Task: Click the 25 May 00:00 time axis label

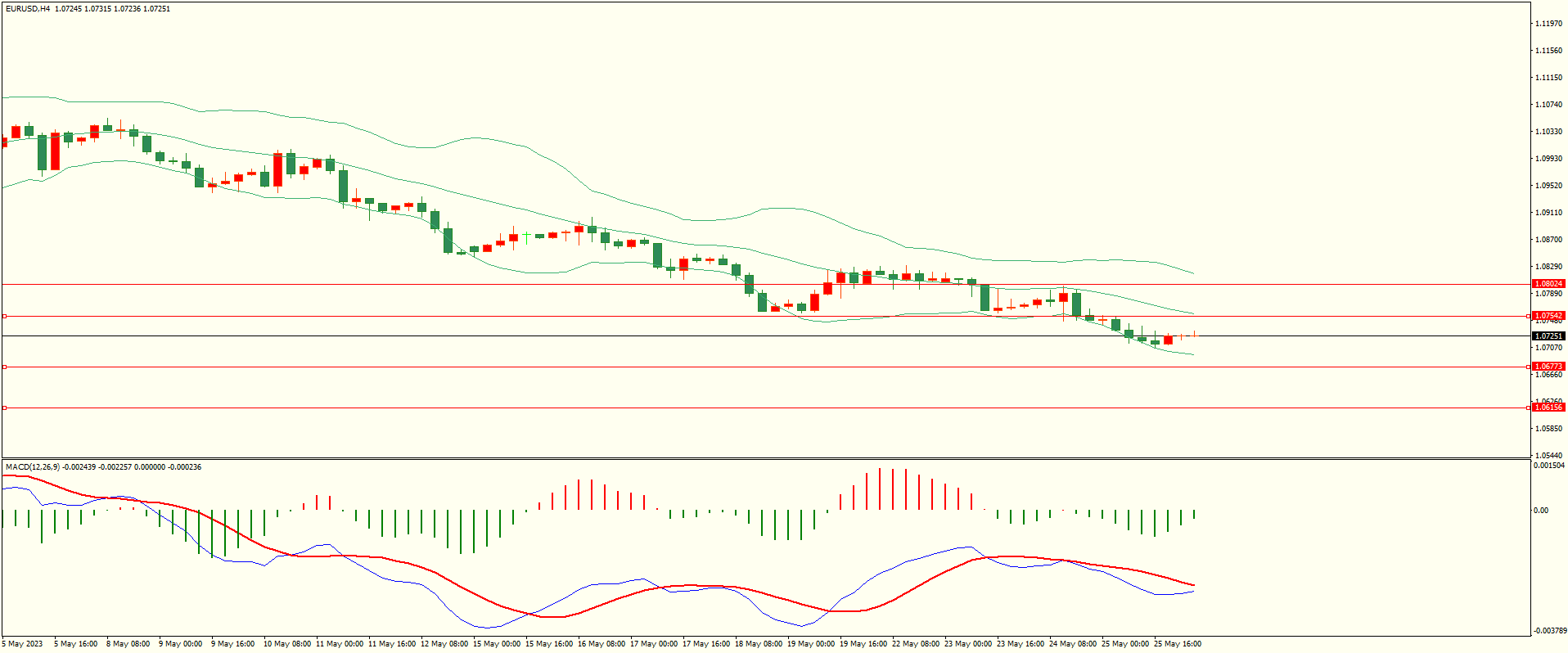Action: click(1124, 644)
